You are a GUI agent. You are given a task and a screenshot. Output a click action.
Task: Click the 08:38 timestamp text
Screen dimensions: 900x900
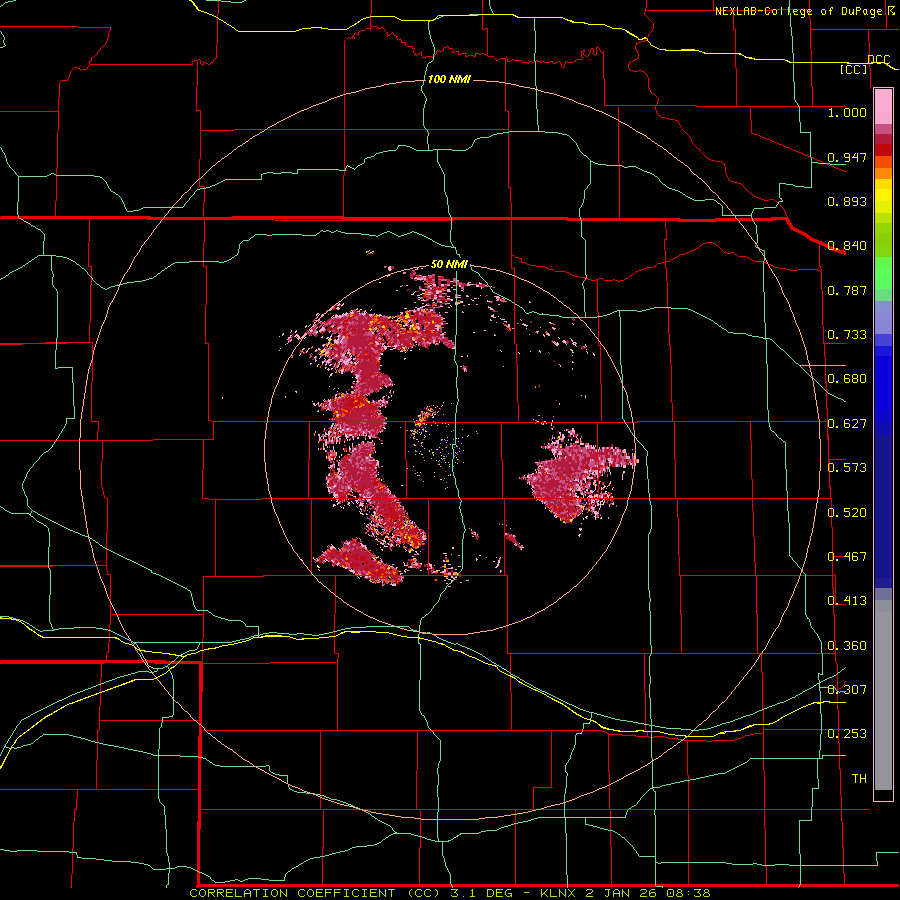pyautogui.click(x=688, y=893)
